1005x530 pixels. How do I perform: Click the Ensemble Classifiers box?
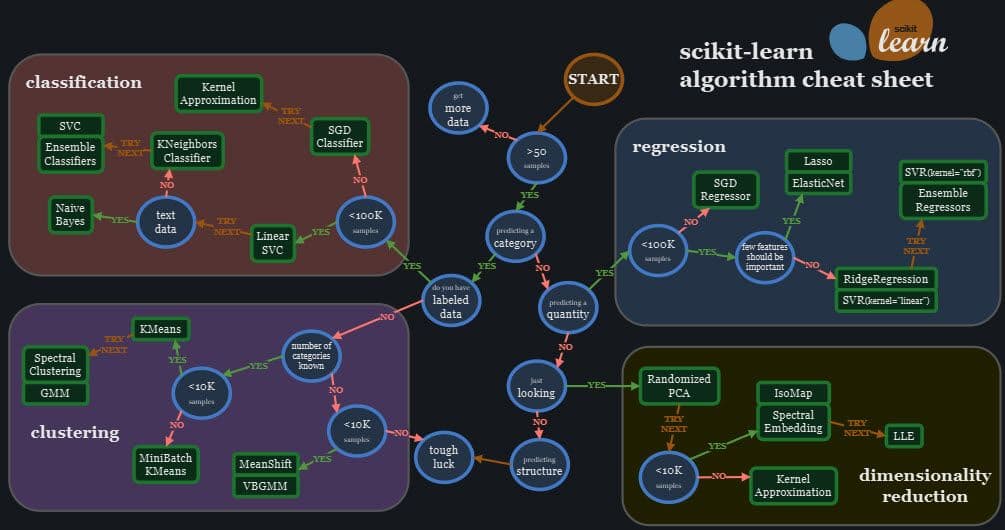[x=71, y=154]
